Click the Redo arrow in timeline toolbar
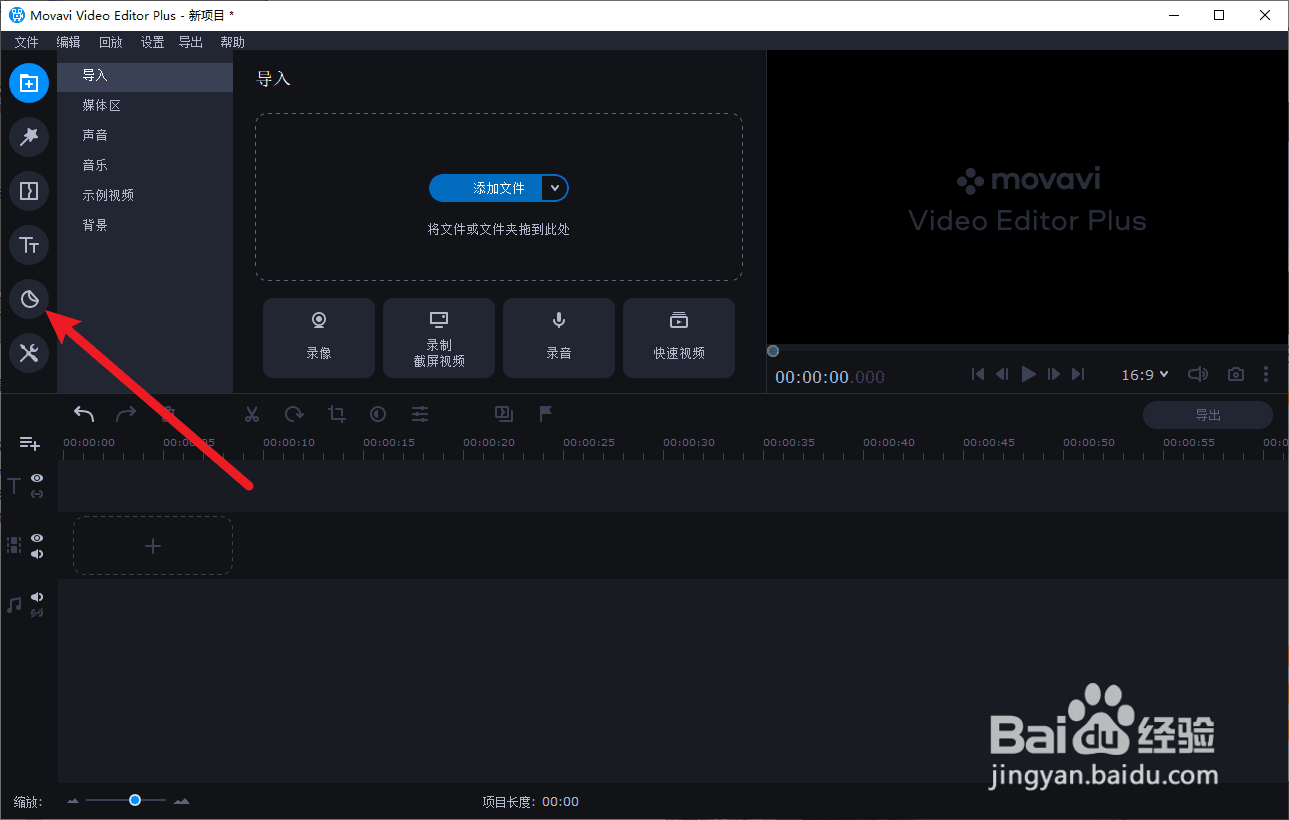Image resolution: width=1289 pixels, height=820 pixels. pyautogui.click(x=126, y=413)
